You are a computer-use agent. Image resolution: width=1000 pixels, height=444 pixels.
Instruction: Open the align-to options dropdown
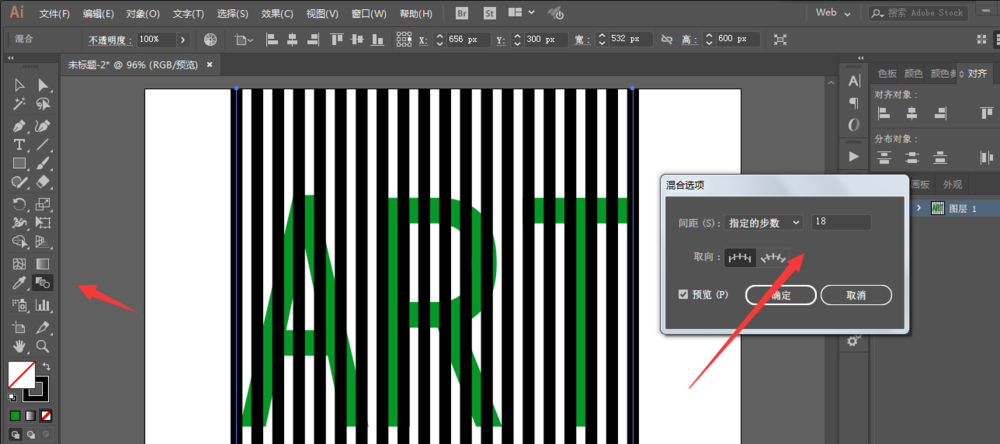tap(244, 40)
